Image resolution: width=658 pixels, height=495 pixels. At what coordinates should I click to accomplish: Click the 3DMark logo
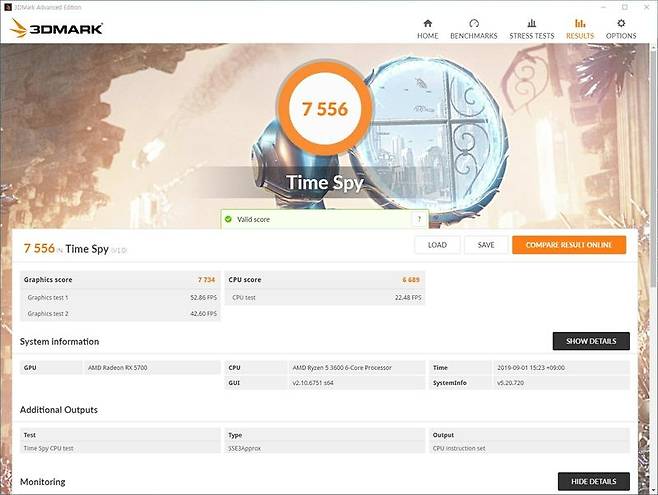(56, 28)
